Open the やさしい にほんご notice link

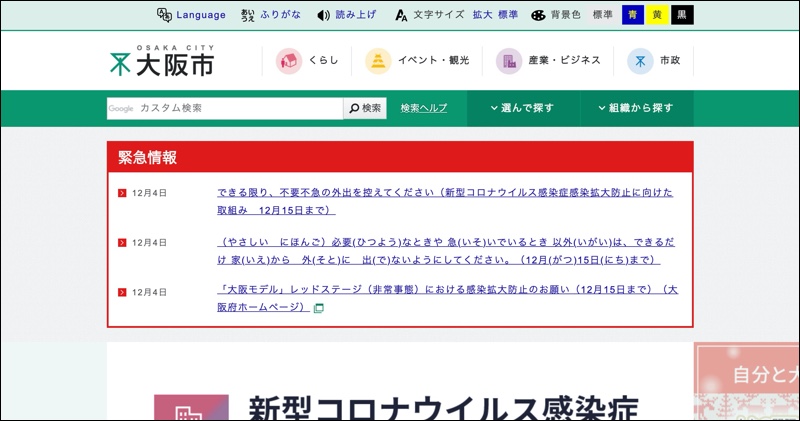tap(446, 251)
